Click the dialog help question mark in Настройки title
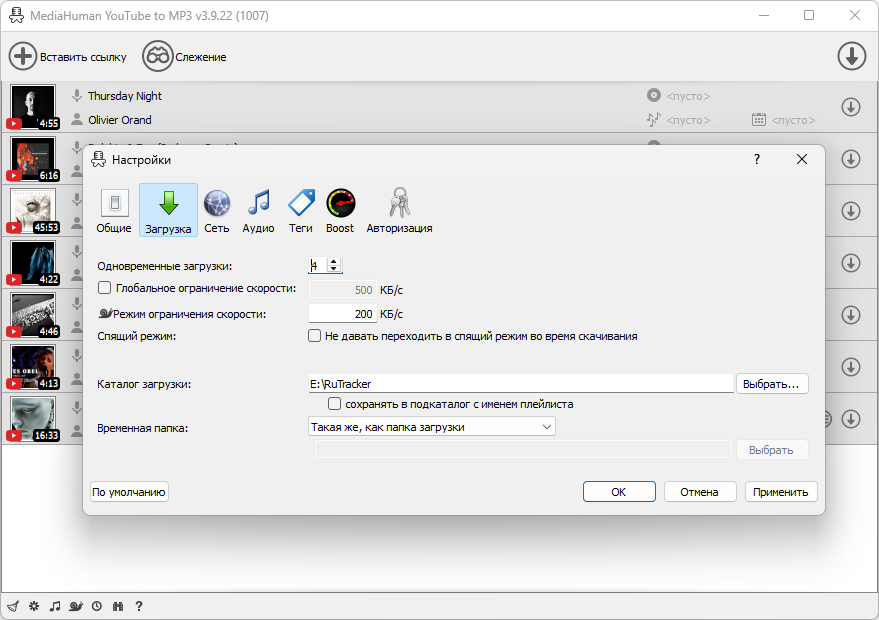Screen dimensions: 879x620 (757, 159)
